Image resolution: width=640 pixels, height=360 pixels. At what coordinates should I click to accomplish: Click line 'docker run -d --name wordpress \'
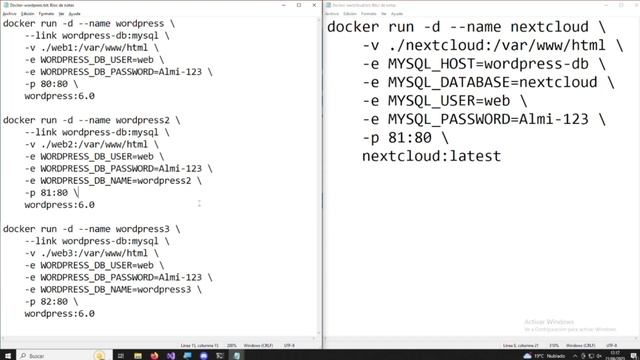tap(89, 23)
